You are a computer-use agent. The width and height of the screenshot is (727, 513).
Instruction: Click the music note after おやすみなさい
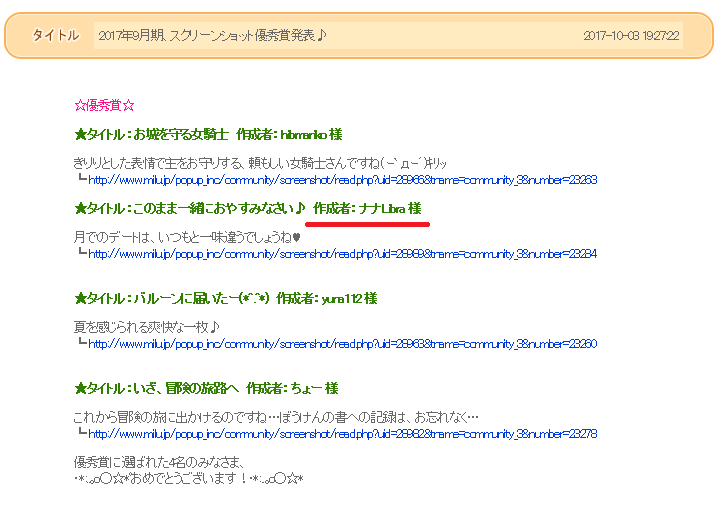pyautogui.click(x=300, y=208)
